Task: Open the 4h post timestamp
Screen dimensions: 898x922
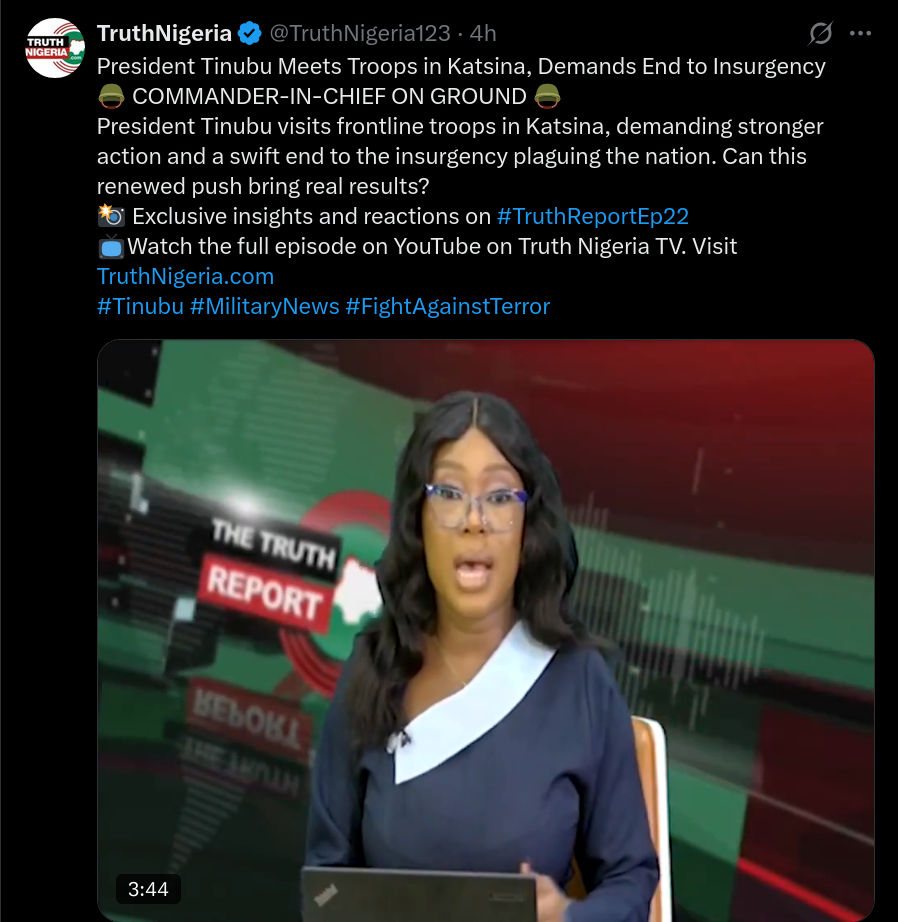Action: click(483, 34)
